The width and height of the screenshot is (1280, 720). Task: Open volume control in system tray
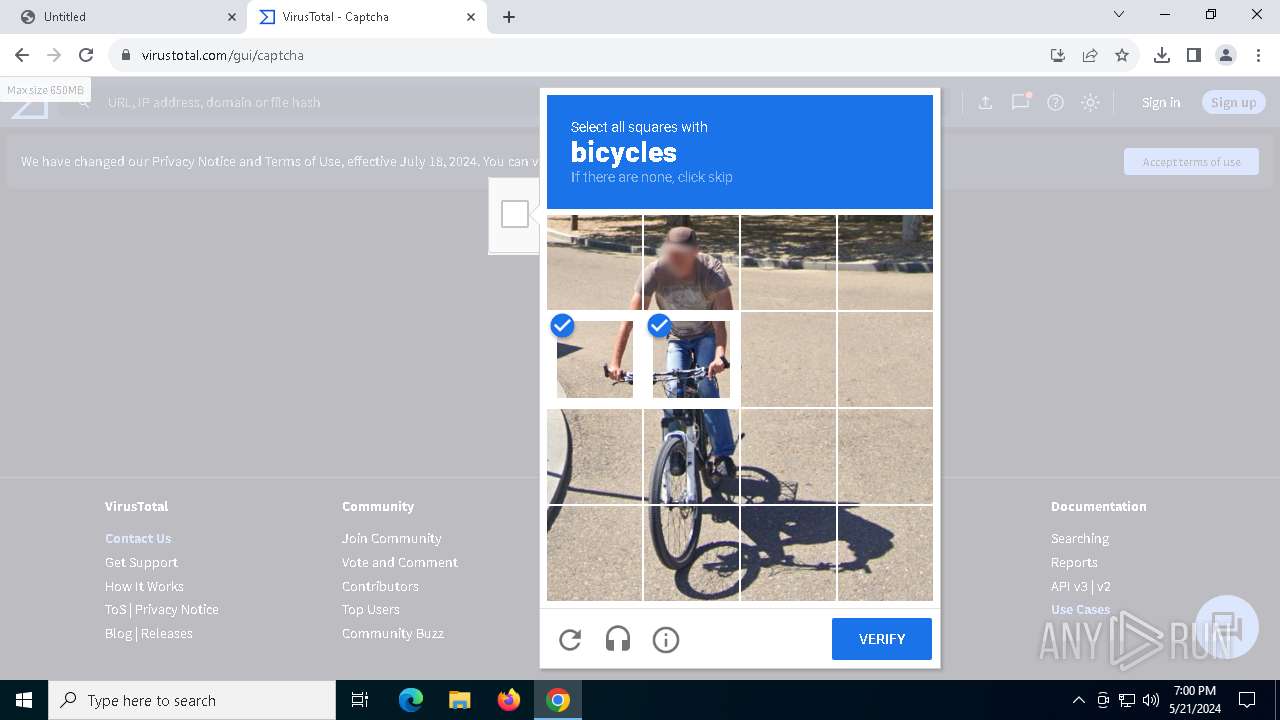[1151, 700]
